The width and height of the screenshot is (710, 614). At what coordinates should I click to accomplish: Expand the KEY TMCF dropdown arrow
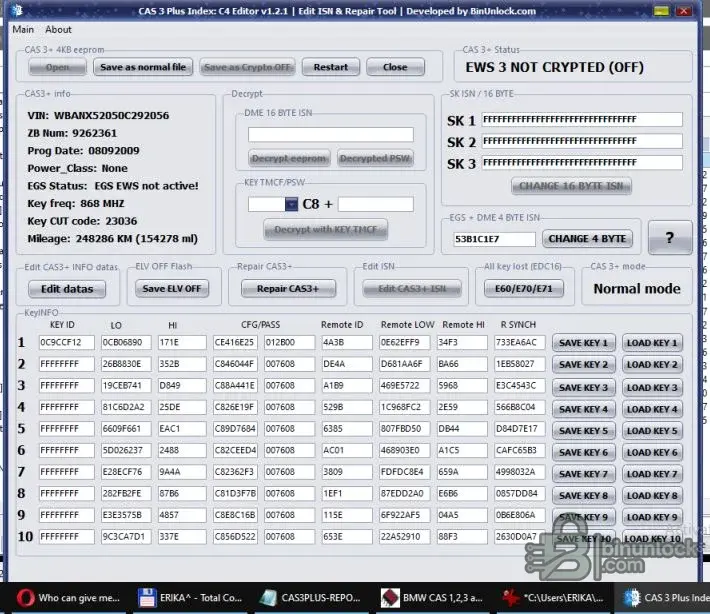click(291, 204)
